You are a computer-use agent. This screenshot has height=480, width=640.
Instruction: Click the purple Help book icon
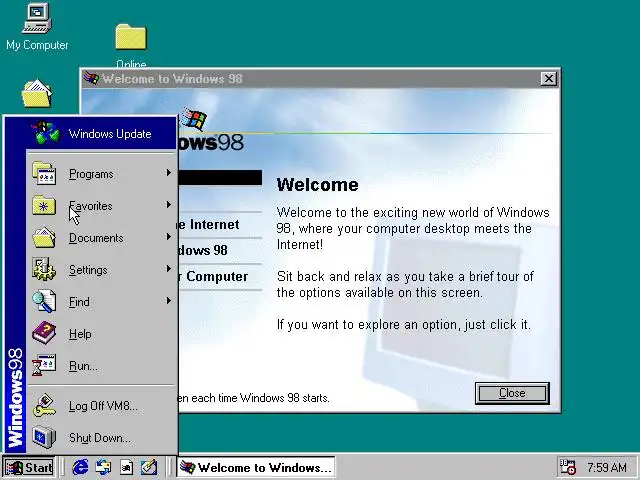point(44,333)
